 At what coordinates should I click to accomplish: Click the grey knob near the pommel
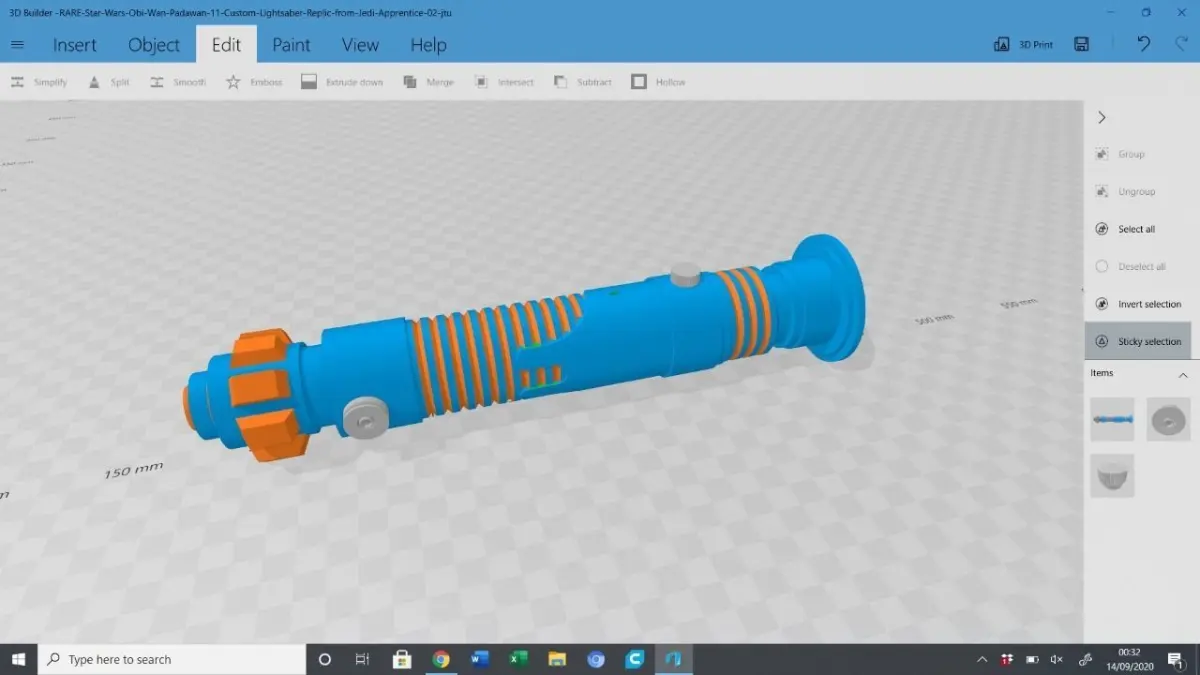click(x=366, y=418)
